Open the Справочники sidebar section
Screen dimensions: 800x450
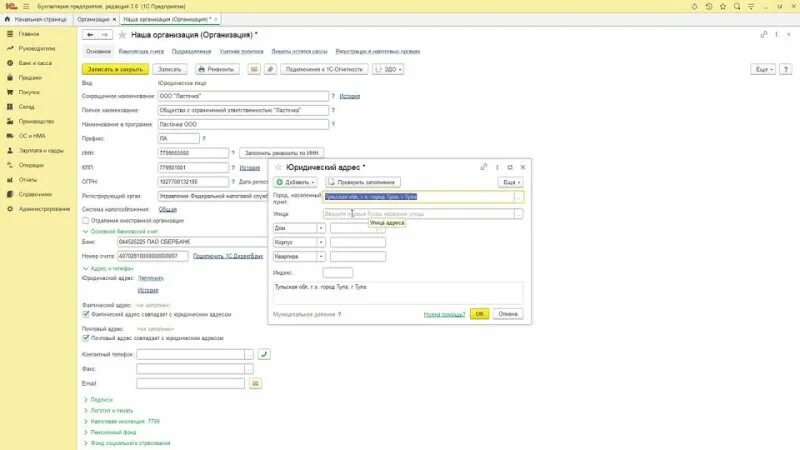pos(35,194)
